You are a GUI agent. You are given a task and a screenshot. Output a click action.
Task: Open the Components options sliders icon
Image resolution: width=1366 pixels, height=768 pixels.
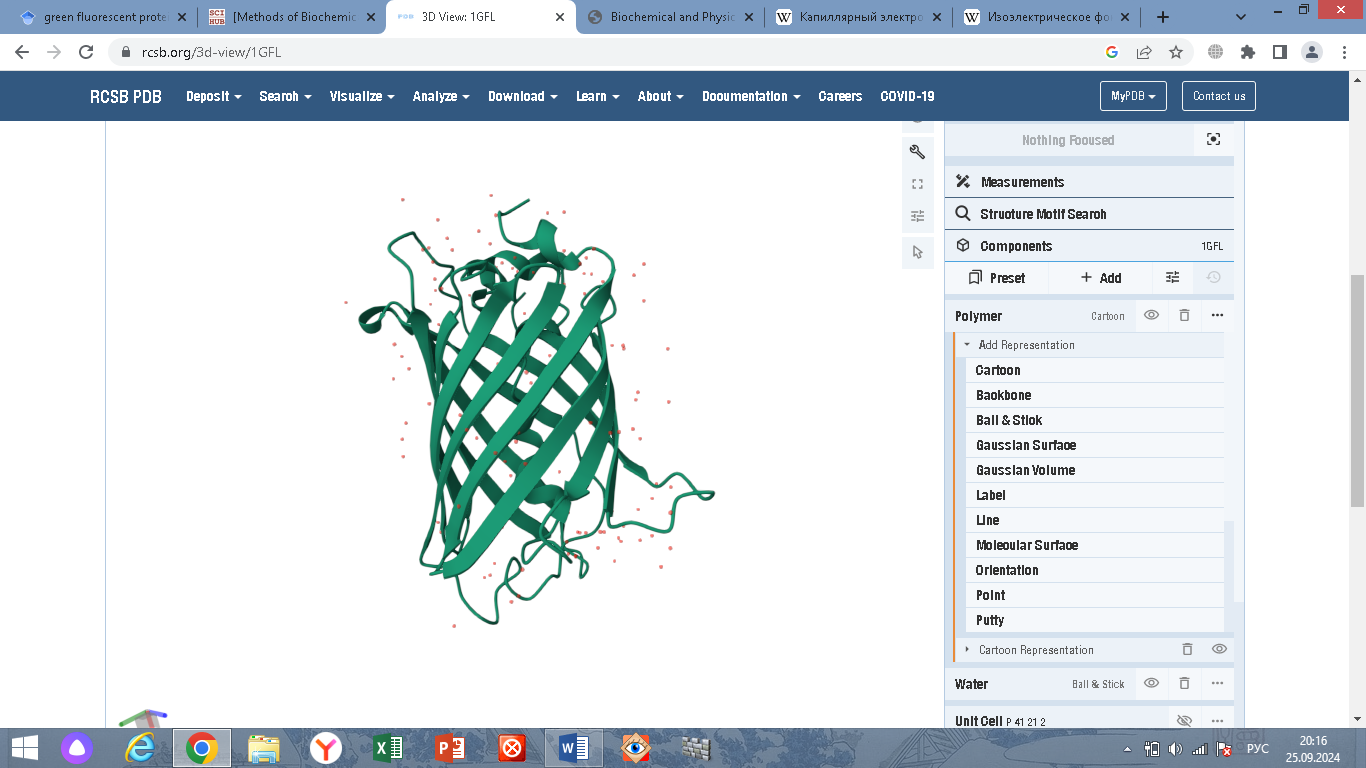1173,278
